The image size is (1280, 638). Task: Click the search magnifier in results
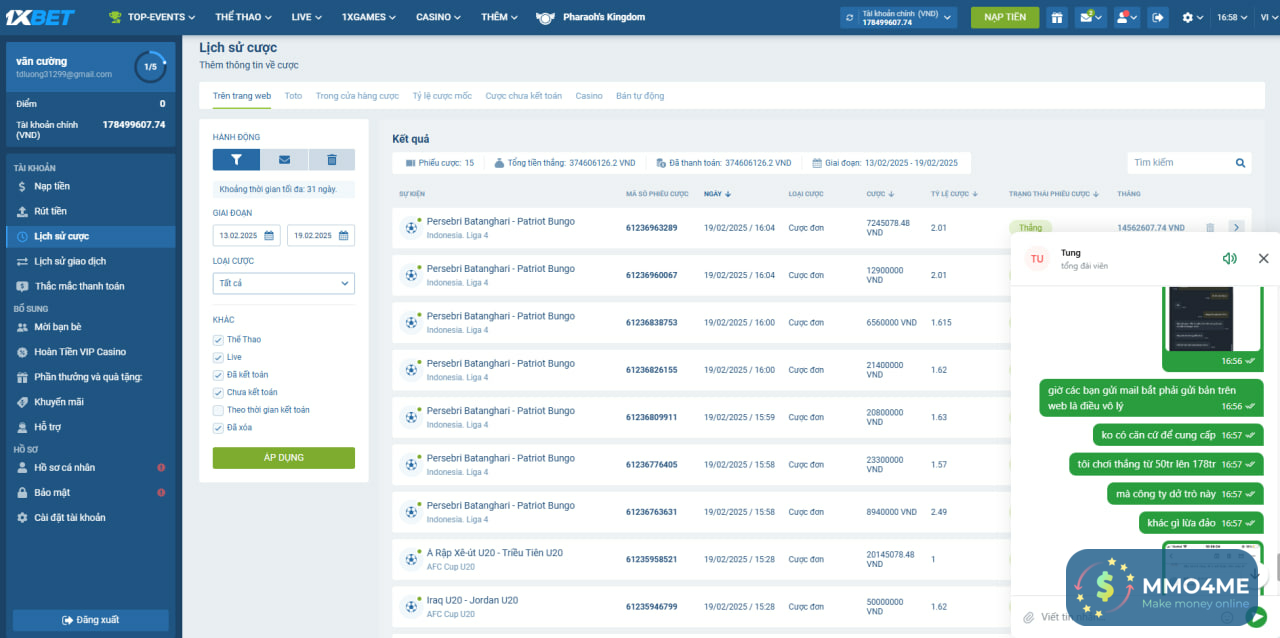point(1240,163)
